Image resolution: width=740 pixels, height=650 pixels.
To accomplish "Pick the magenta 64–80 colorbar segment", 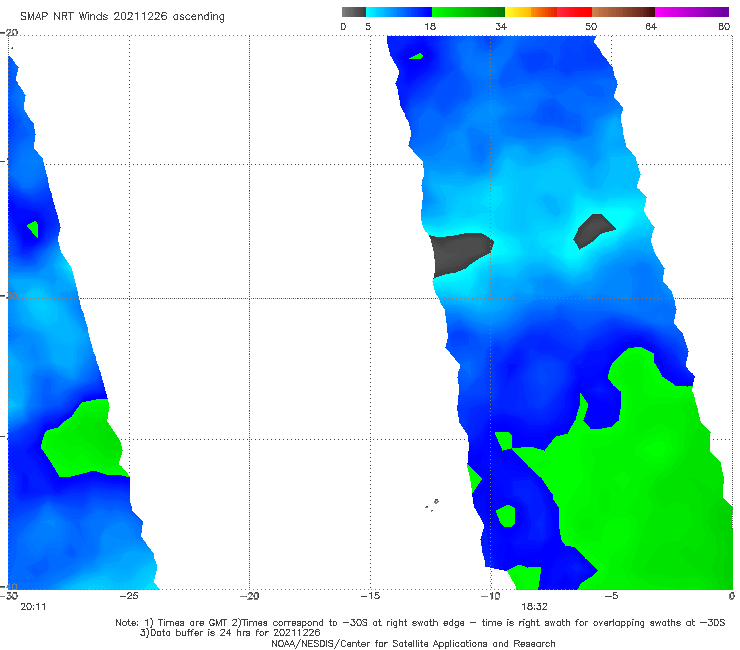I will (x=692, y=12).
